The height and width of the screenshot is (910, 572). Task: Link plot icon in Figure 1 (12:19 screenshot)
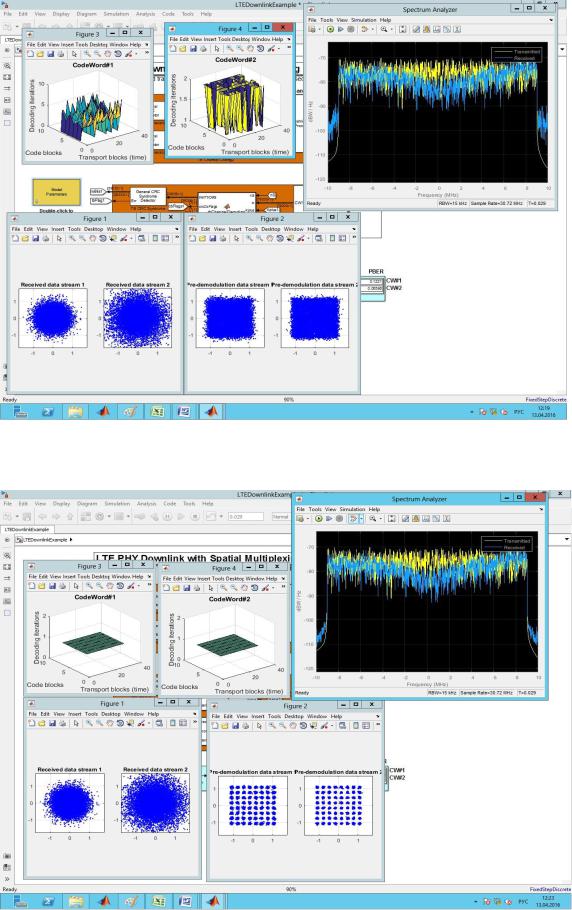142,238
